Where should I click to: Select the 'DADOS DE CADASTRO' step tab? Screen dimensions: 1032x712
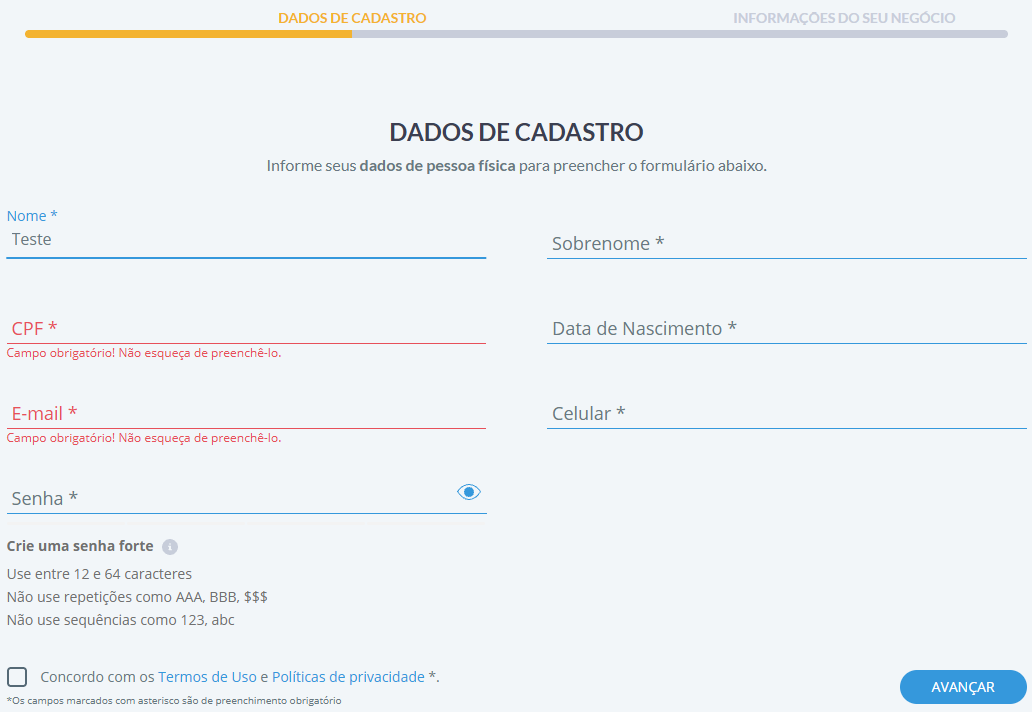click(352, 18)
